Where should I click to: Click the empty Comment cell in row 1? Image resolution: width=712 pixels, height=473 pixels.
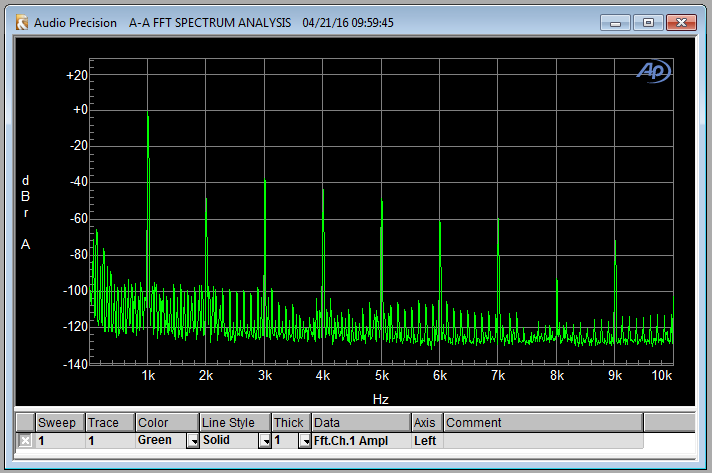pos(543,441)
